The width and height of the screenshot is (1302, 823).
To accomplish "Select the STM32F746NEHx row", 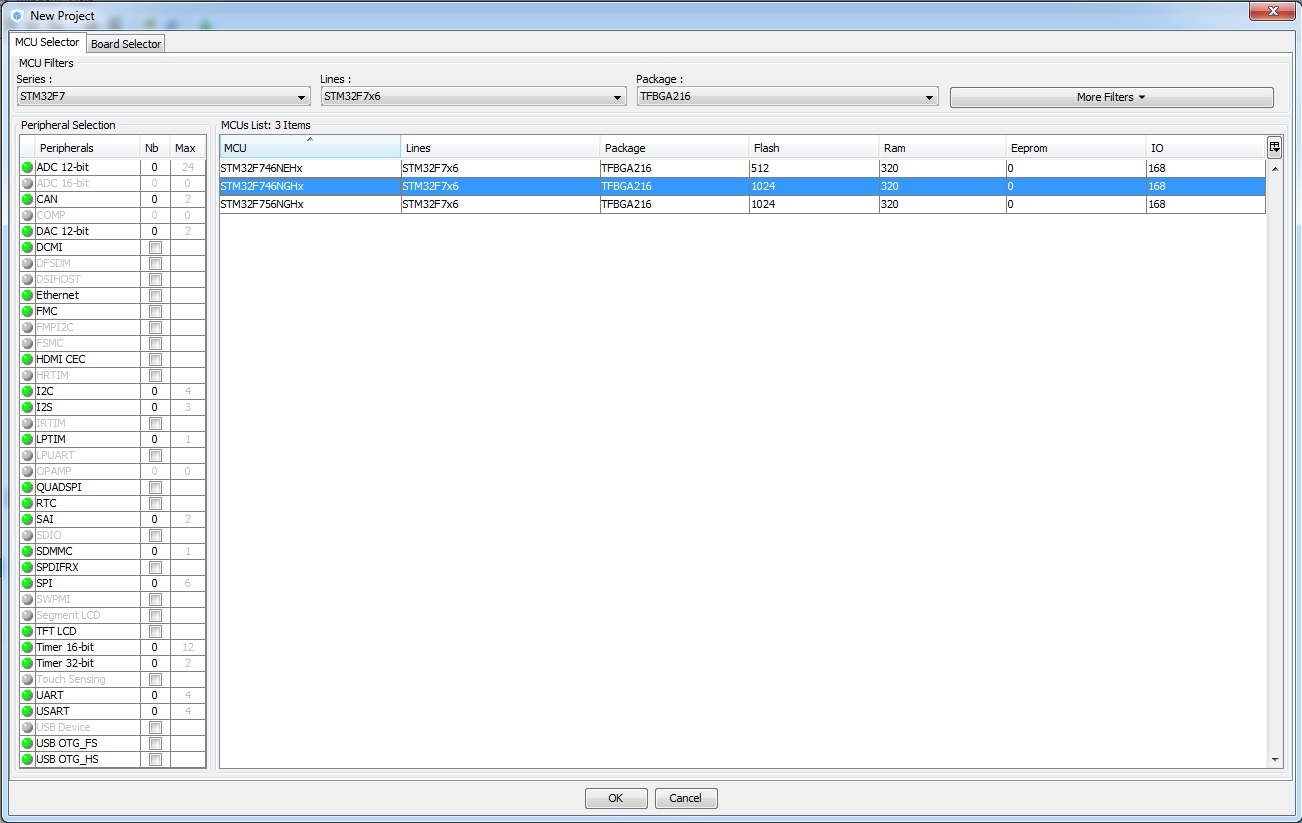I will [x=742, y=168].
